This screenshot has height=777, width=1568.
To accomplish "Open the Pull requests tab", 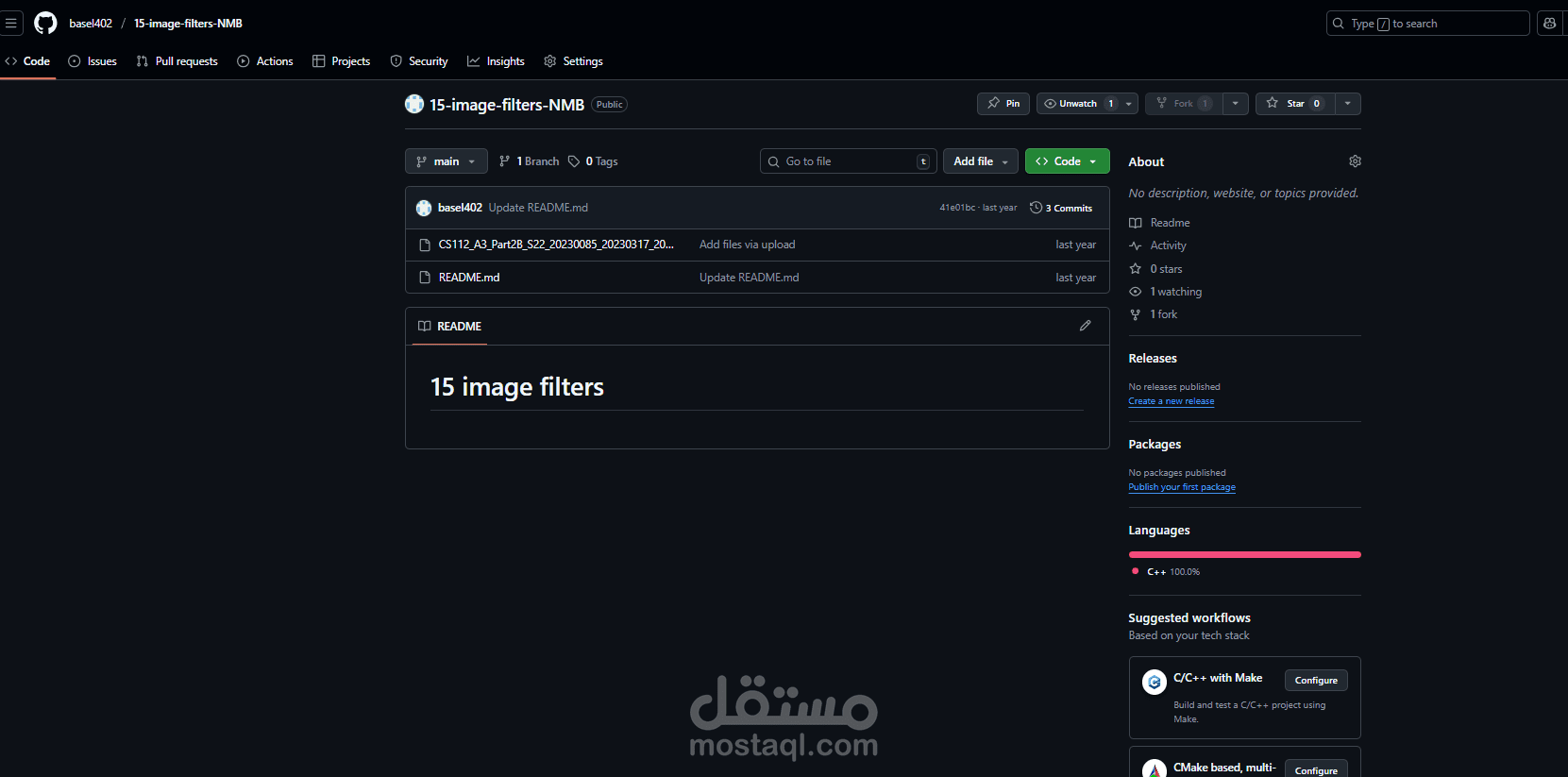I will pyautogui.click(x=177, y=61).
